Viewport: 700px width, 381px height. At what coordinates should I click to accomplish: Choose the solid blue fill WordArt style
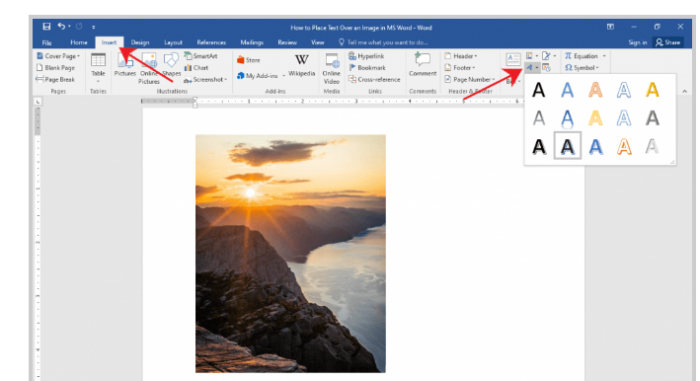(x=567, y=90)
